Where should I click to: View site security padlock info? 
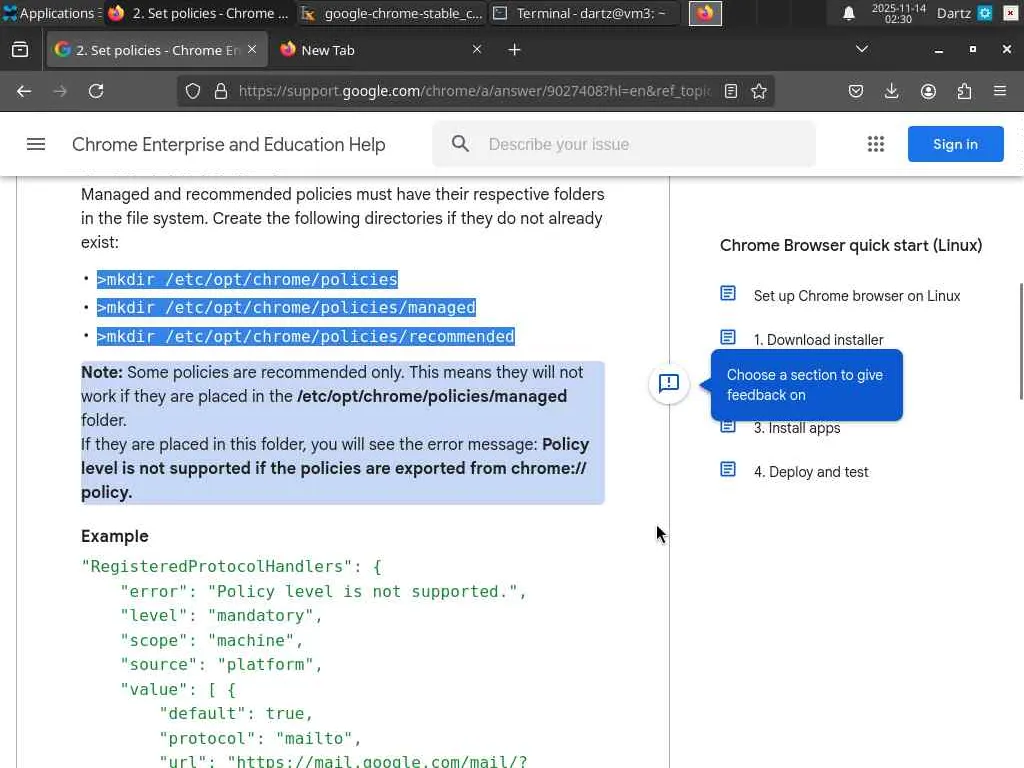click(x=221, y=91)
